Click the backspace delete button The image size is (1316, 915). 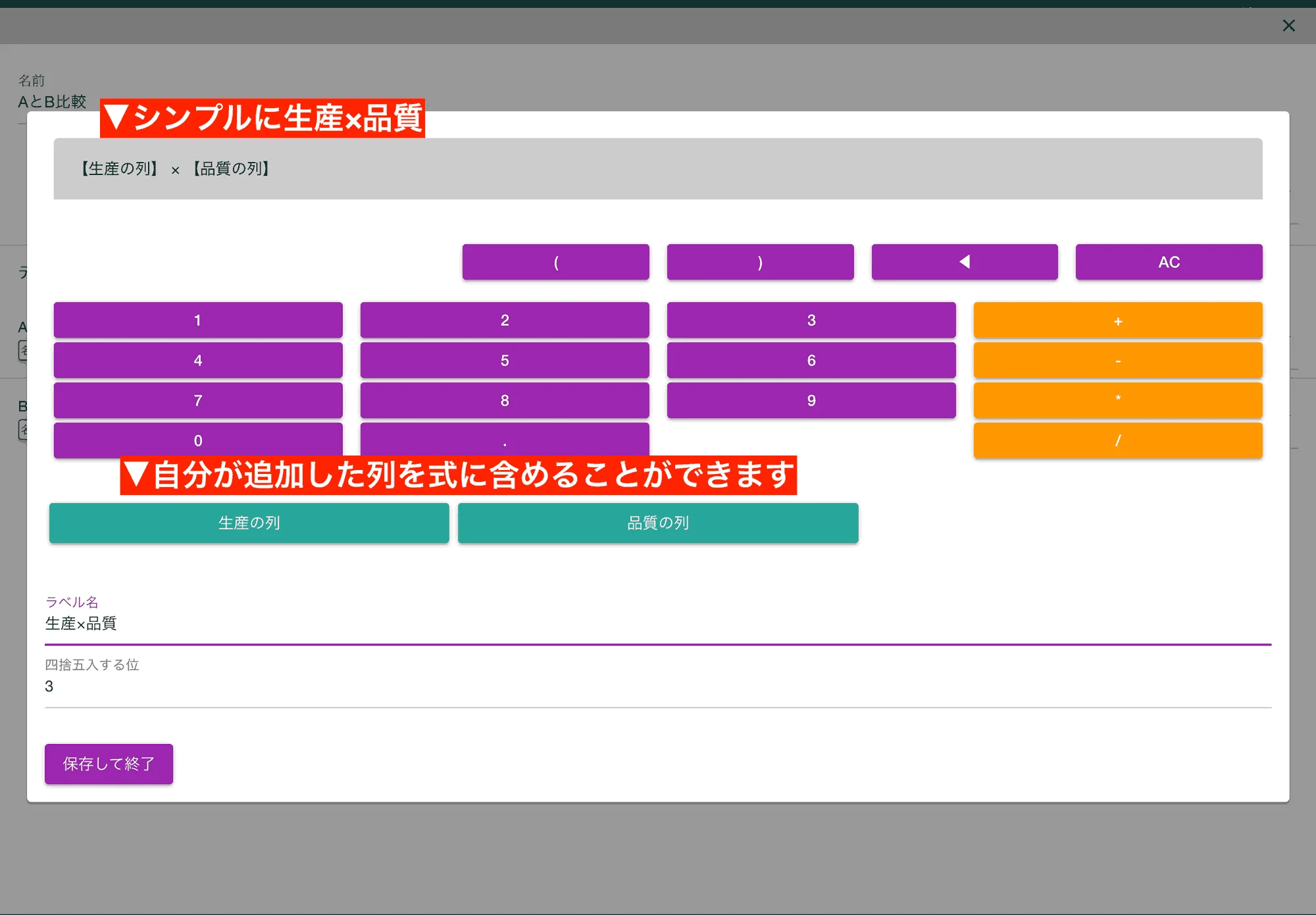pyautogui.click(x=964, y=262)
